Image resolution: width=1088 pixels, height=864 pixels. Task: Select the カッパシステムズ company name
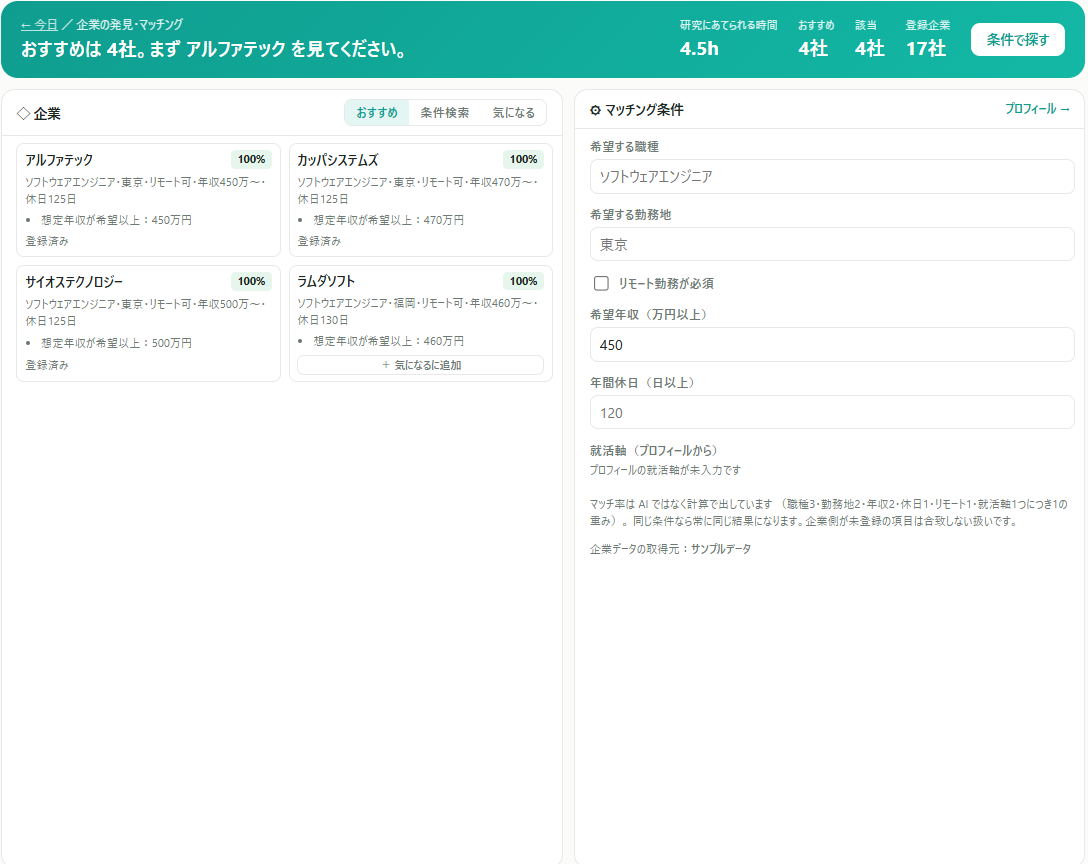point(338,160)
